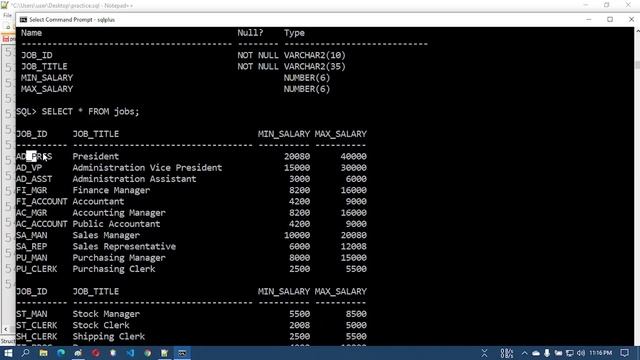The image size is (640, 360).
Task: Open Google Chrome from taskbar
Action: click(x=147, y=353)
